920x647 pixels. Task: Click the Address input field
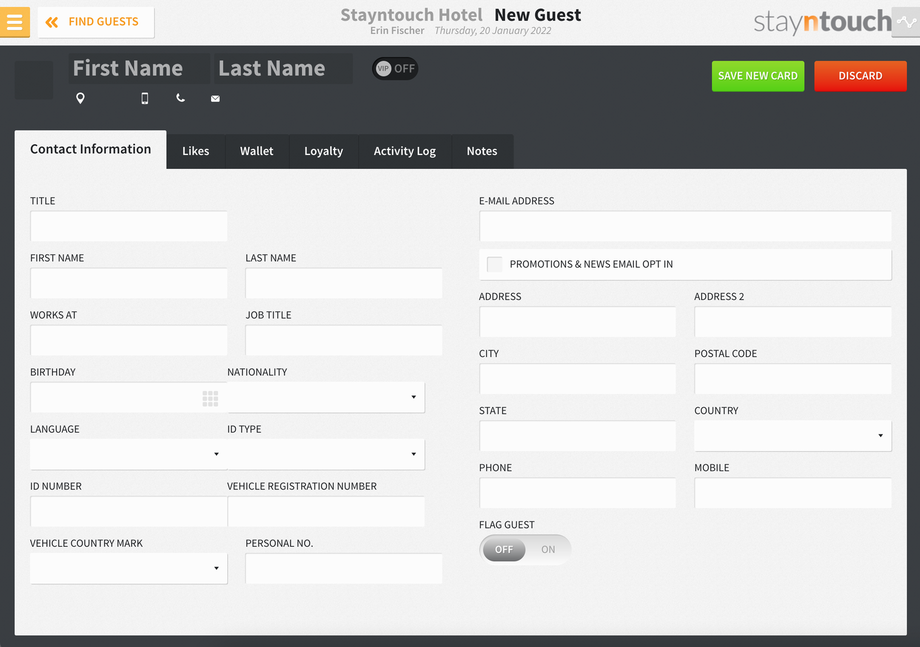tap(577, 321)
